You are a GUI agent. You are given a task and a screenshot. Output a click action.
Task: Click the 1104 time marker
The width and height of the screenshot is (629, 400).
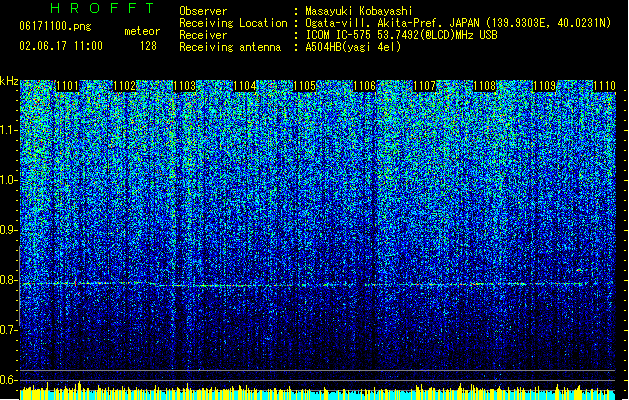point(244,86)
